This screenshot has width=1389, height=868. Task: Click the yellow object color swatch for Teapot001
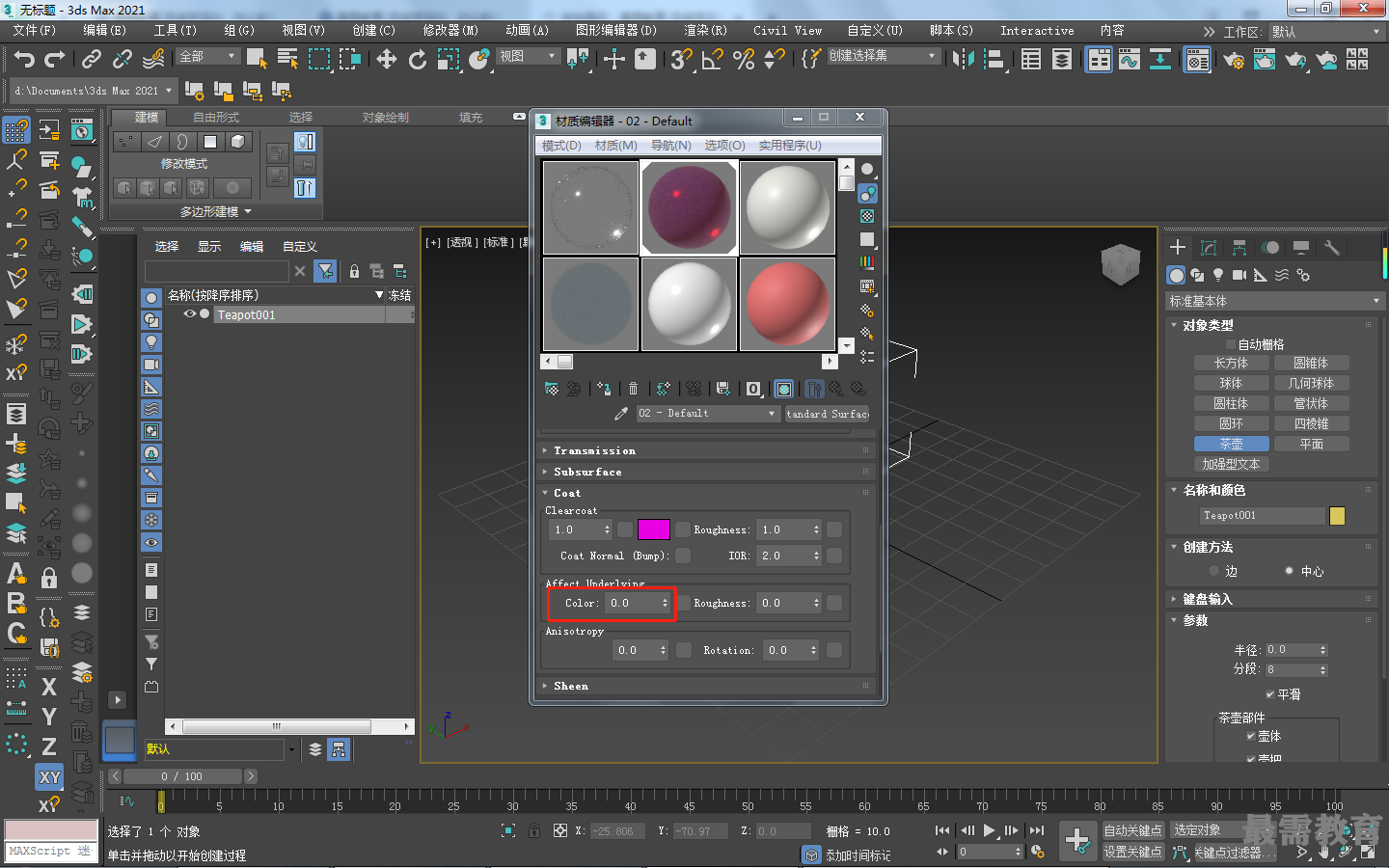point(1337,516)
